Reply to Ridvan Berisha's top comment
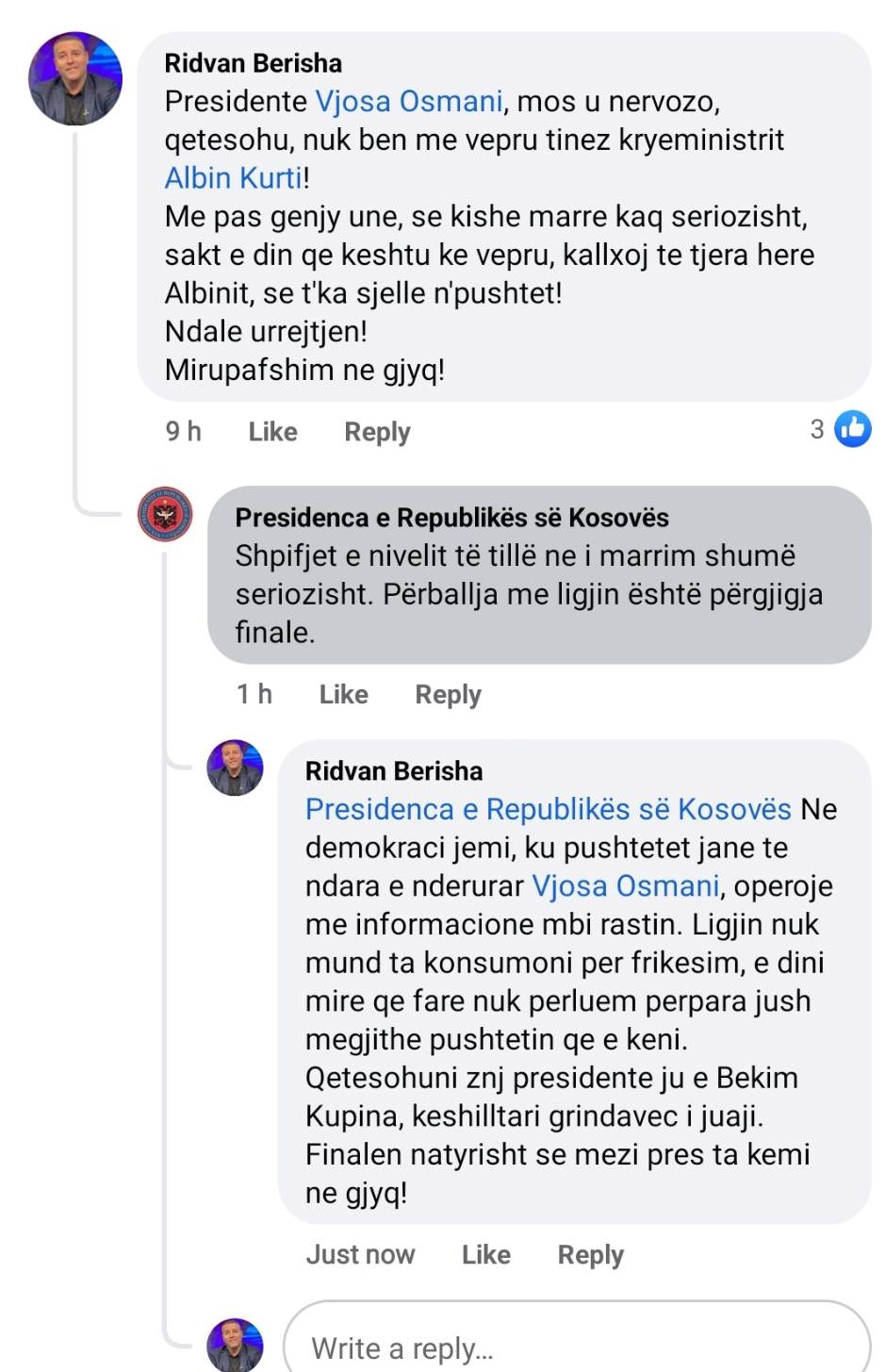This screenshot has width=885, height=1372. tap(377, 432)
